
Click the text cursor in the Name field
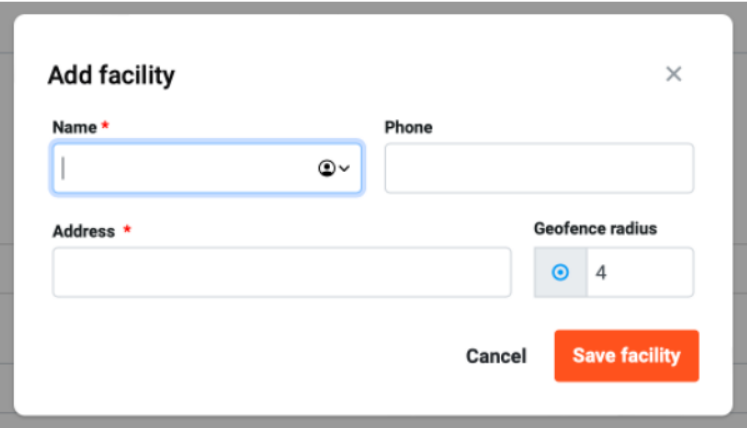[63, 168]
